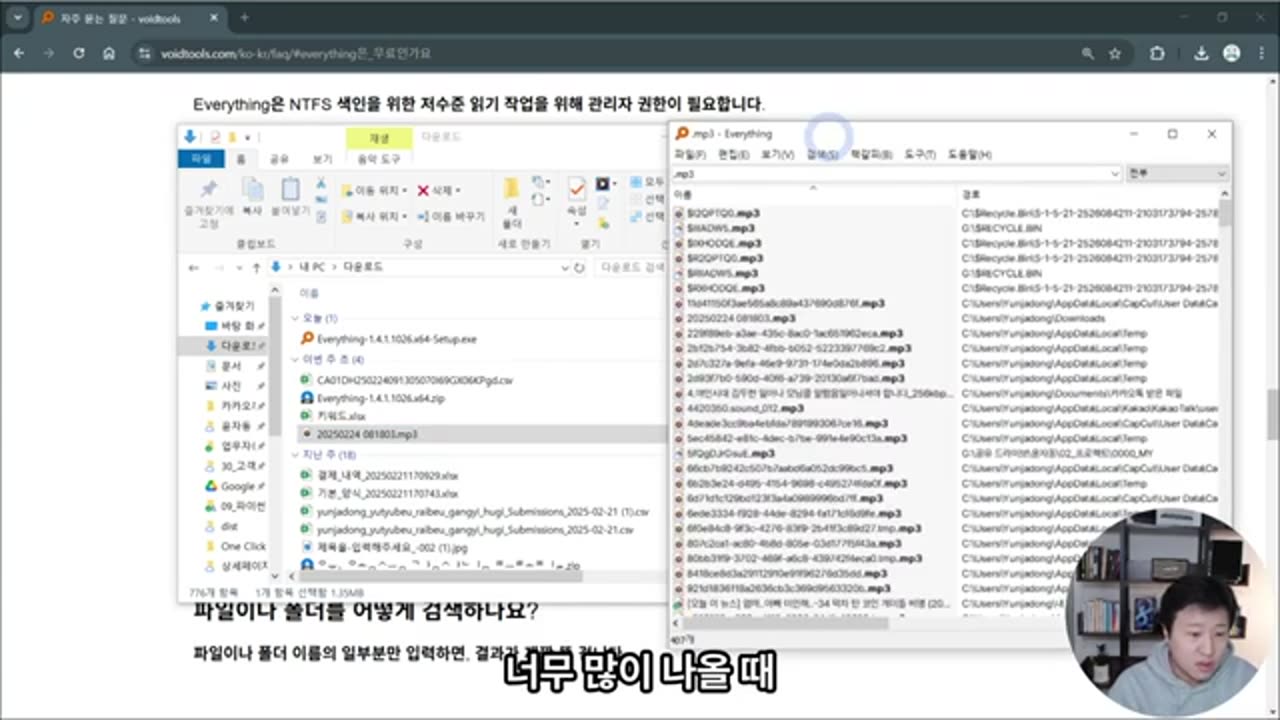The image size is (1280, 720).
Task: Click the voidtools.com address bar
Action: (x=600, y=53)
